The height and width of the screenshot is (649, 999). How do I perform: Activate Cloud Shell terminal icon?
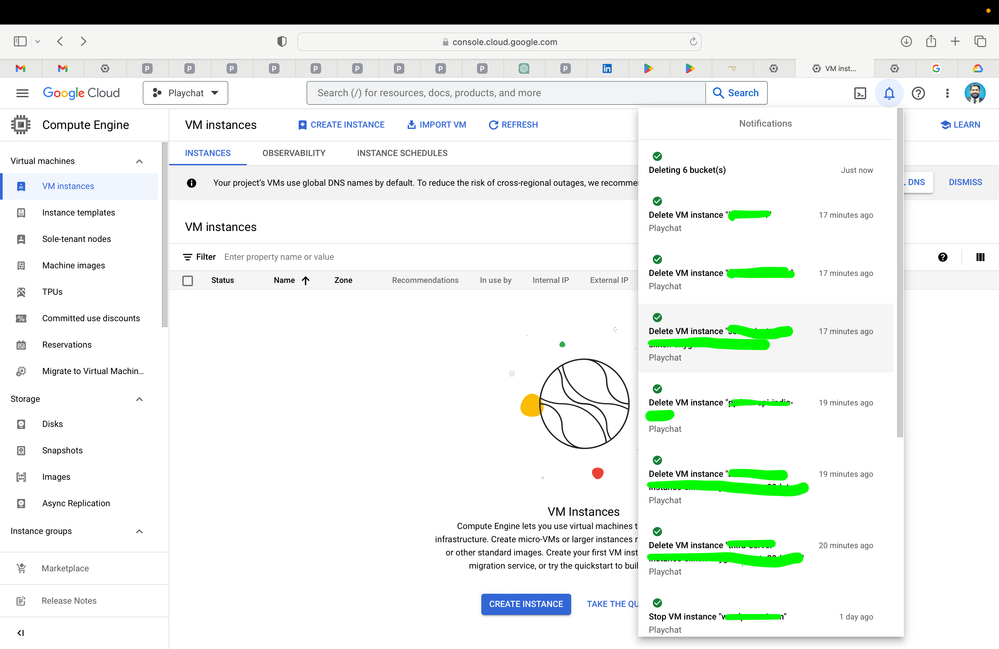pos(859,94)
